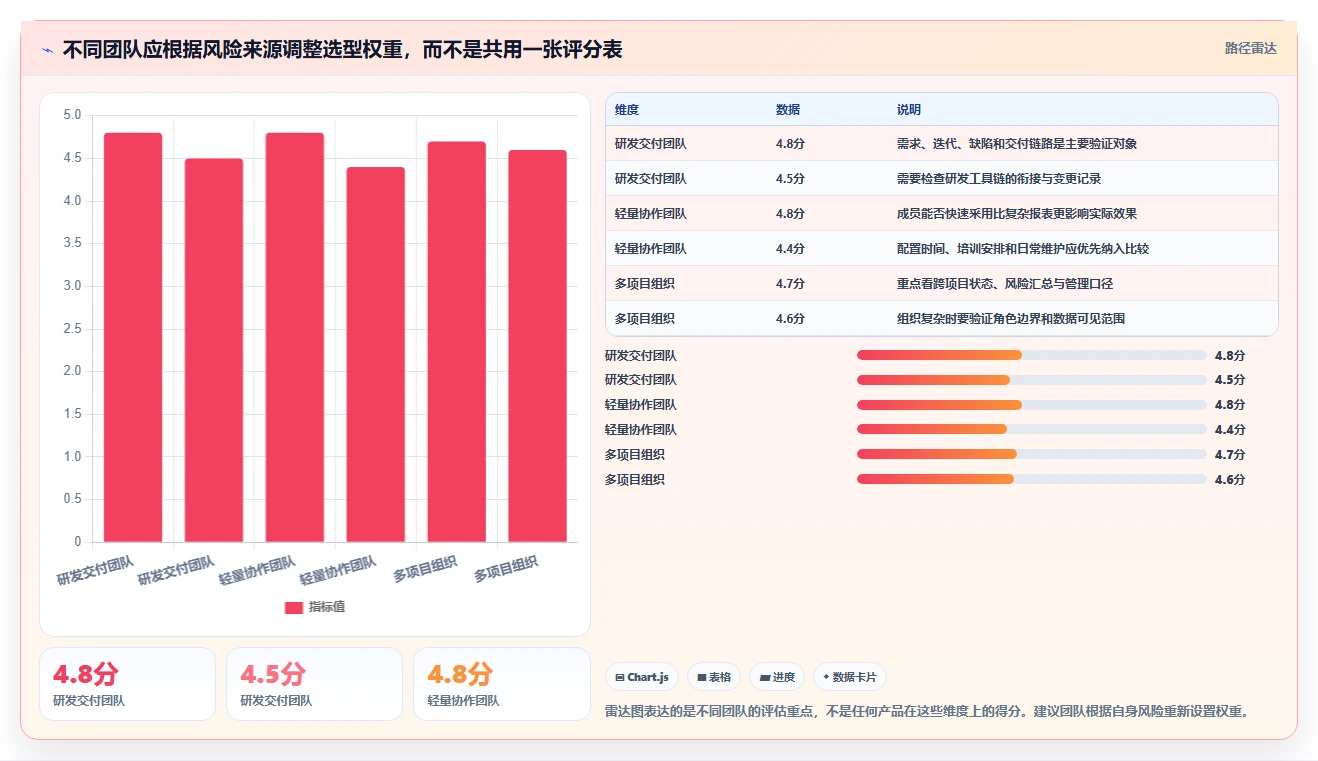Click the 多项目组织 progress bar showing 4.6分
This screenshot has width=1318, height=761.
click(x=1032, y=479)
